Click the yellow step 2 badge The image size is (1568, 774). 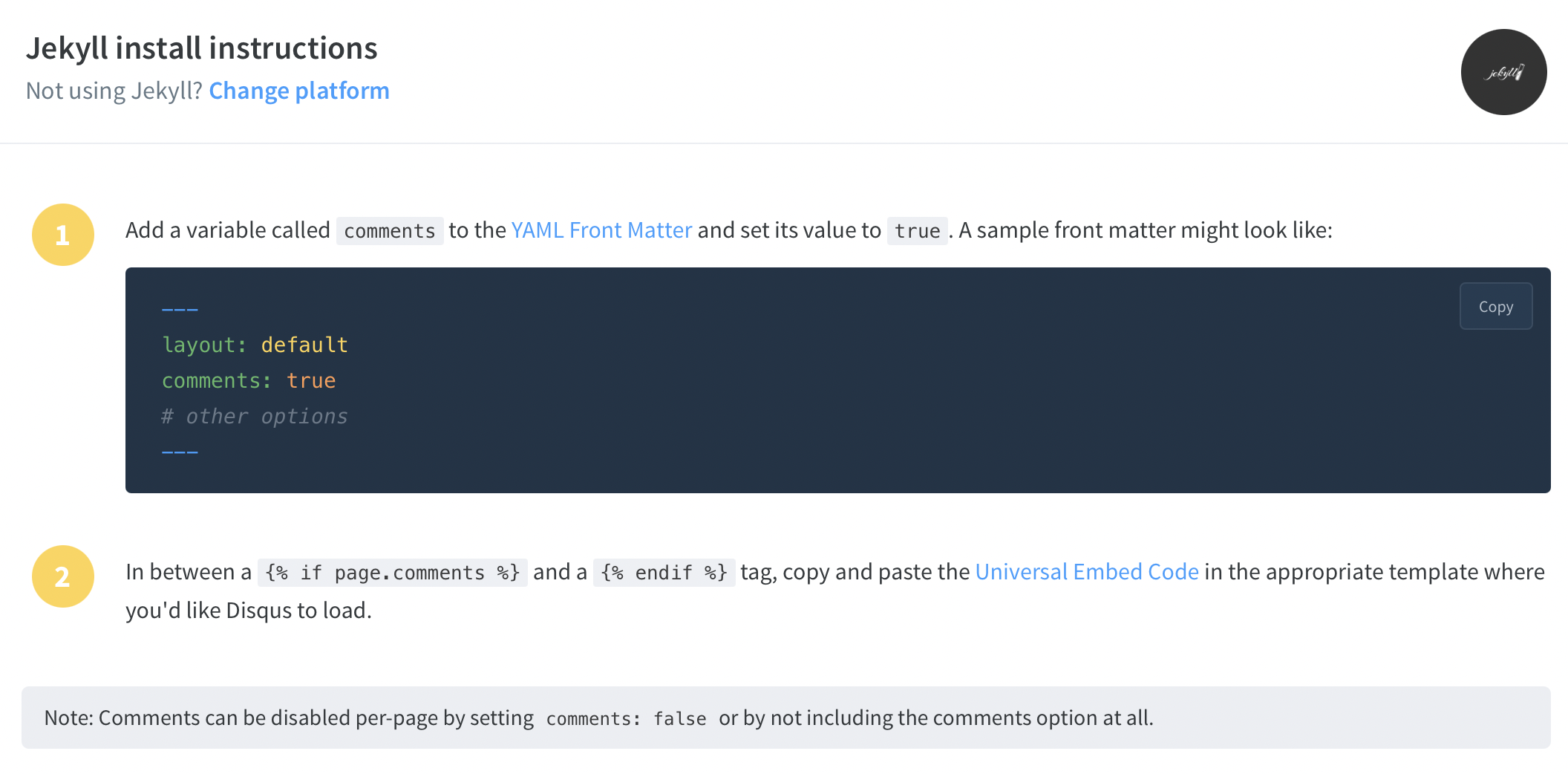pos(62,576)
